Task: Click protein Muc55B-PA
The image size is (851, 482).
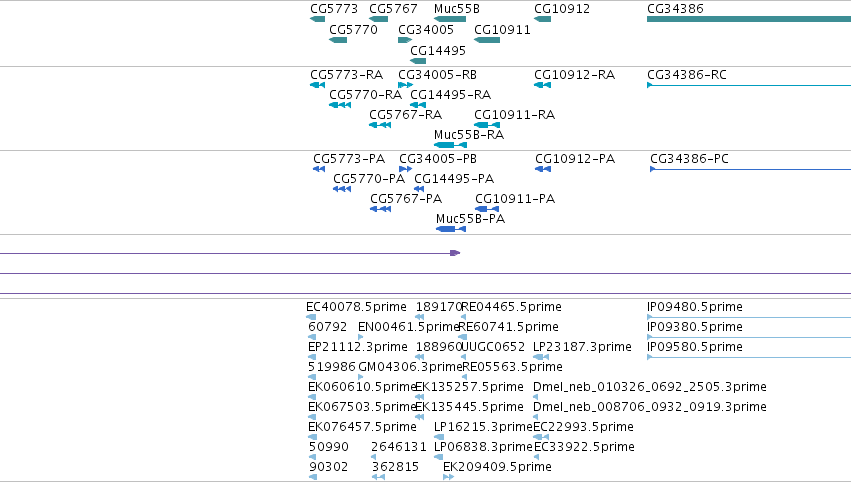Action: [471, 219]
